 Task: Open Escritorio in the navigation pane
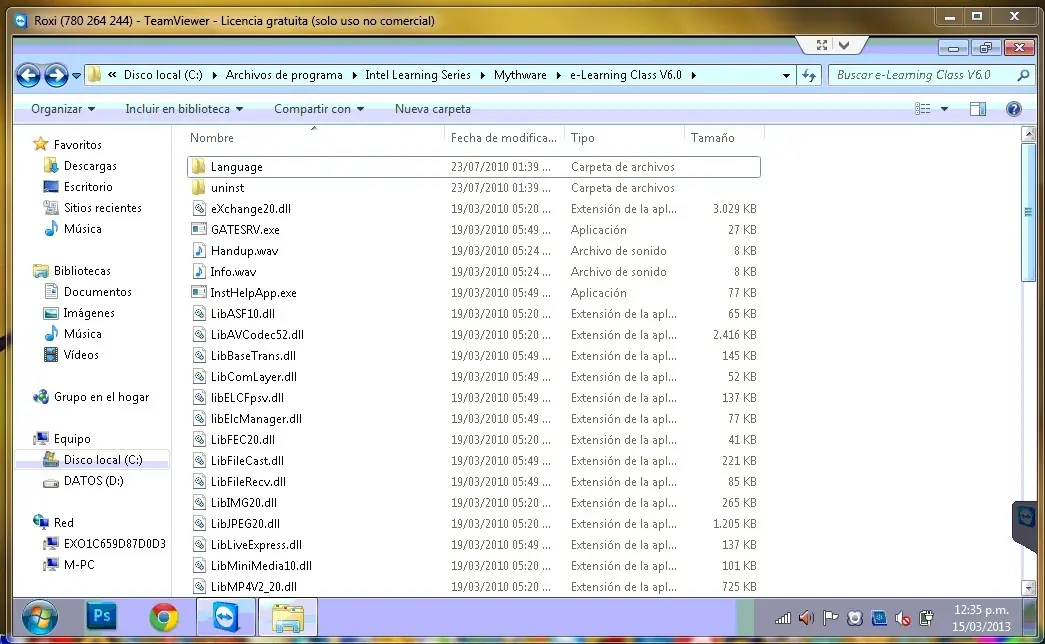[x=88, y=187]
